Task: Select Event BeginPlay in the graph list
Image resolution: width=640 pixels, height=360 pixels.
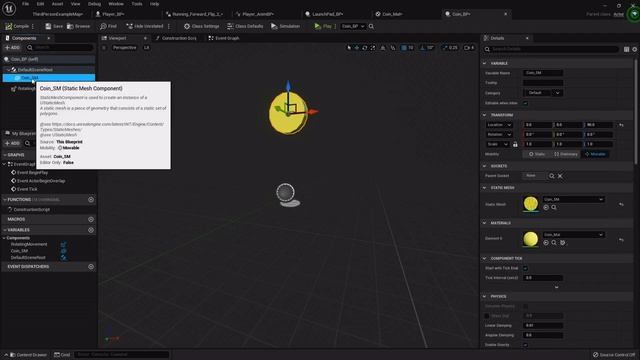Action: [32, 173]
